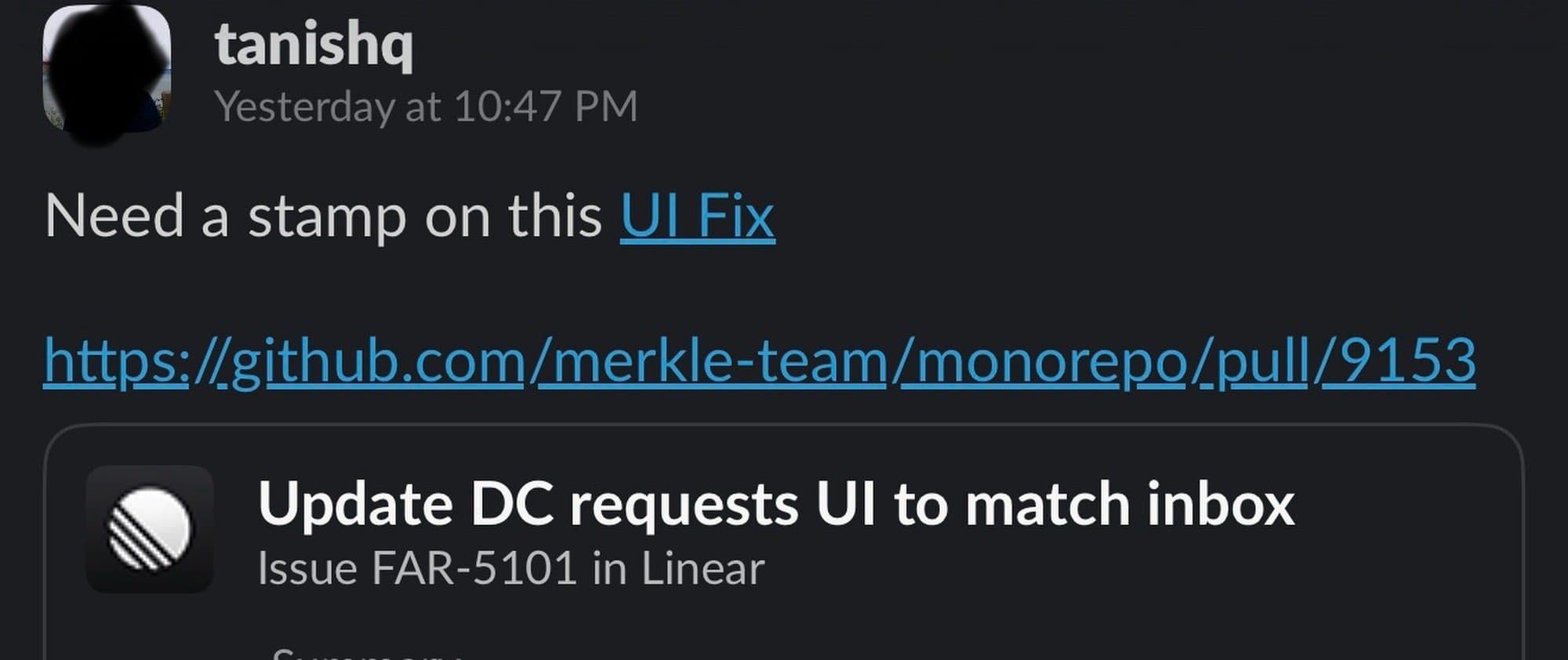This screenshot has width=1568, height=660.
Task: Click the word "Yesterday" in the timestamp
Action: [x=304, y=107]
